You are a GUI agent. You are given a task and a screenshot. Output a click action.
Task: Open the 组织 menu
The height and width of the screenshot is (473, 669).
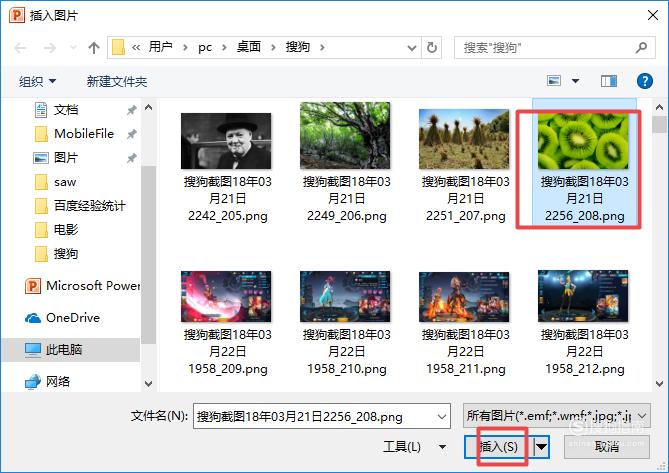click(x=37, y=81)
